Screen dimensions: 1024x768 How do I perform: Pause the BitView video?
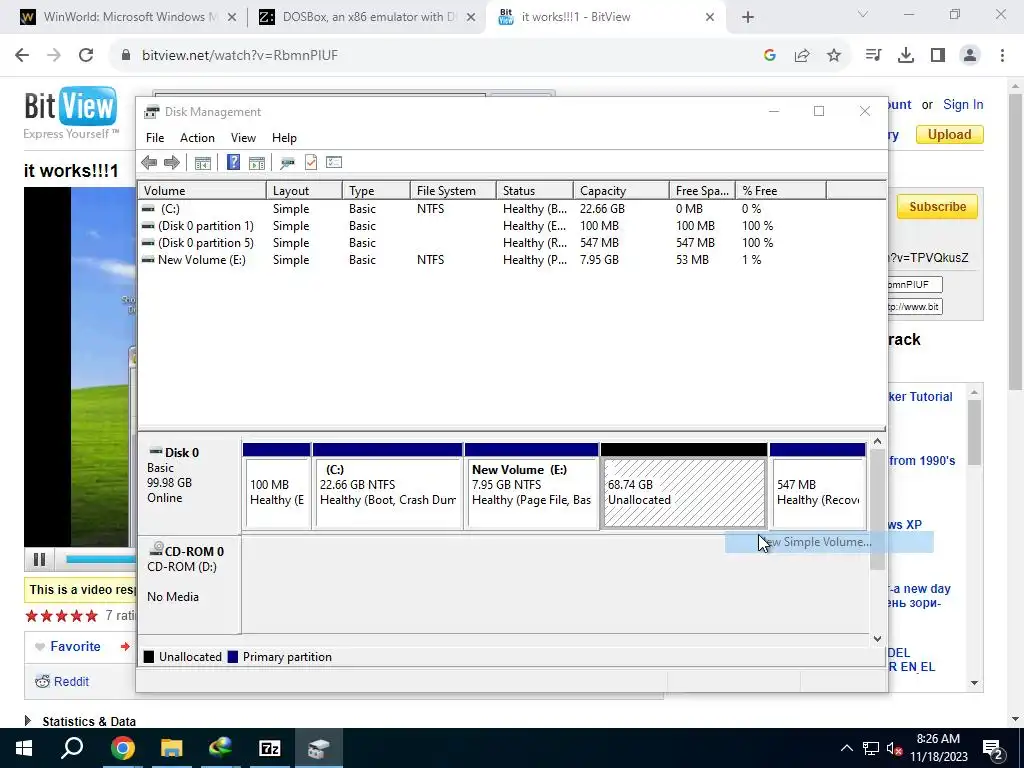click(39, 560)
